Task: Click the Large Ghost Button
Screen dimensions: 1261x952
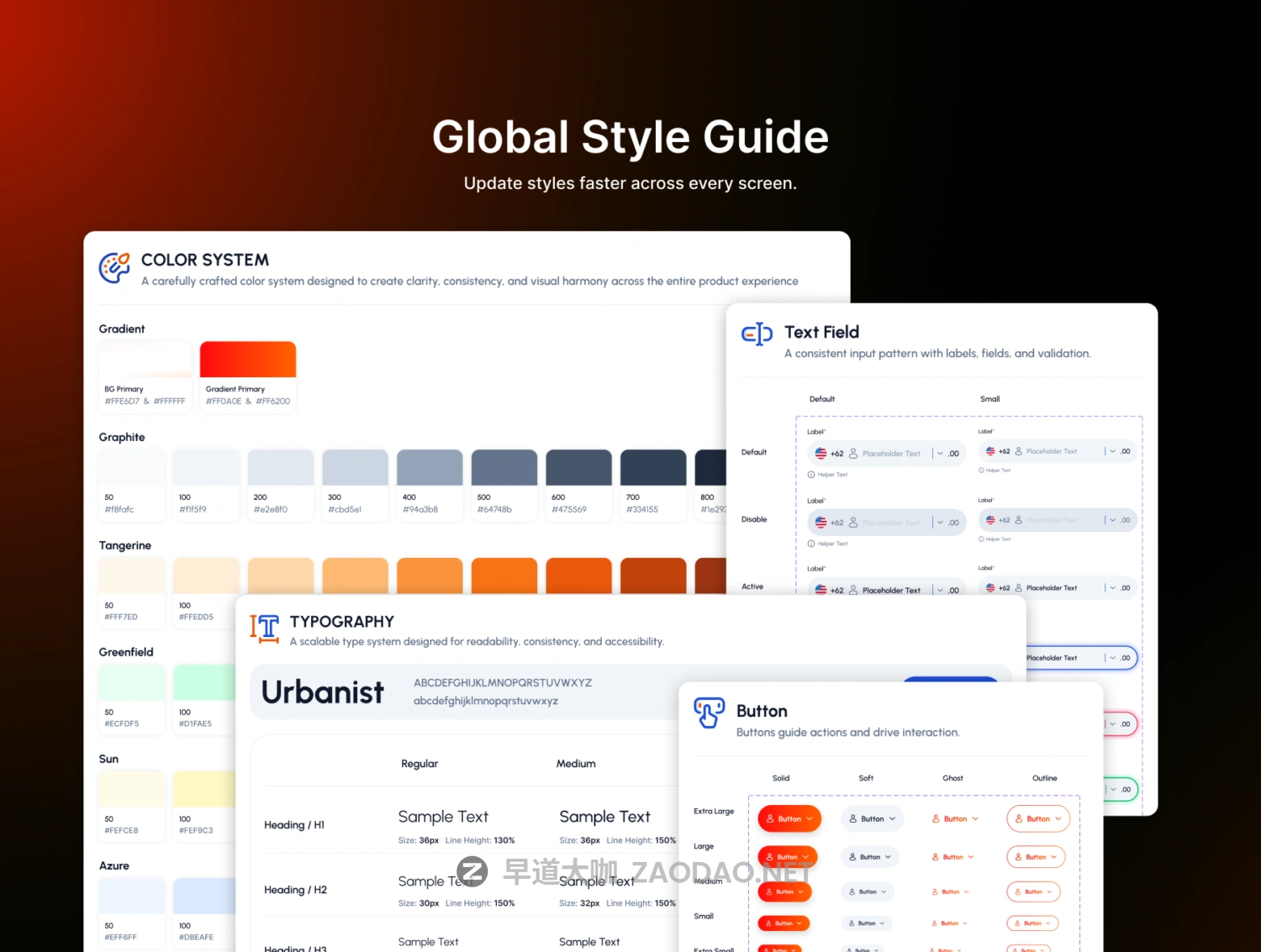Action: [952, 857]
